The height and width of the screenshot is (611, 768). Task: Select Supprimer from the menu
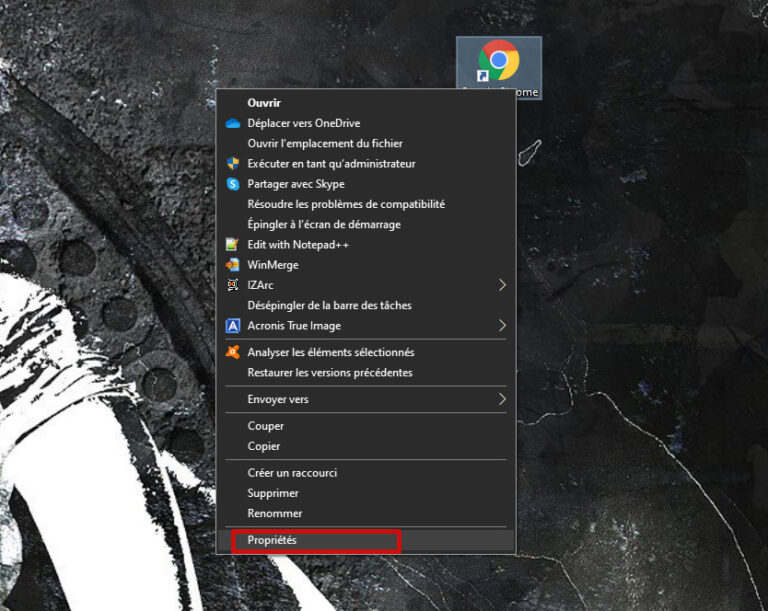click(366, 493)
